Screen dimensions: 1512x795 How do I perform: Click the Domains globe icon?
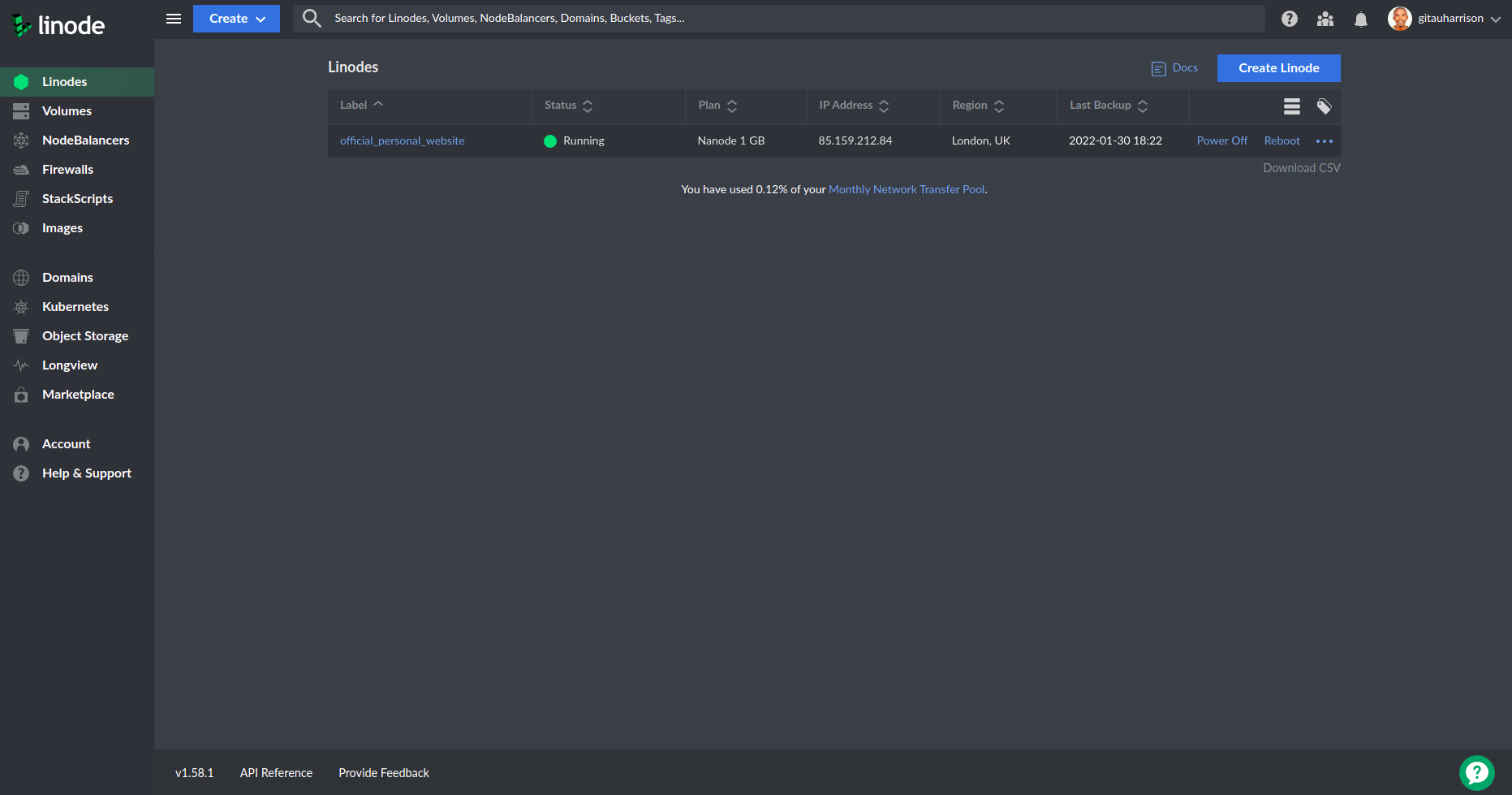coord(21,278)
